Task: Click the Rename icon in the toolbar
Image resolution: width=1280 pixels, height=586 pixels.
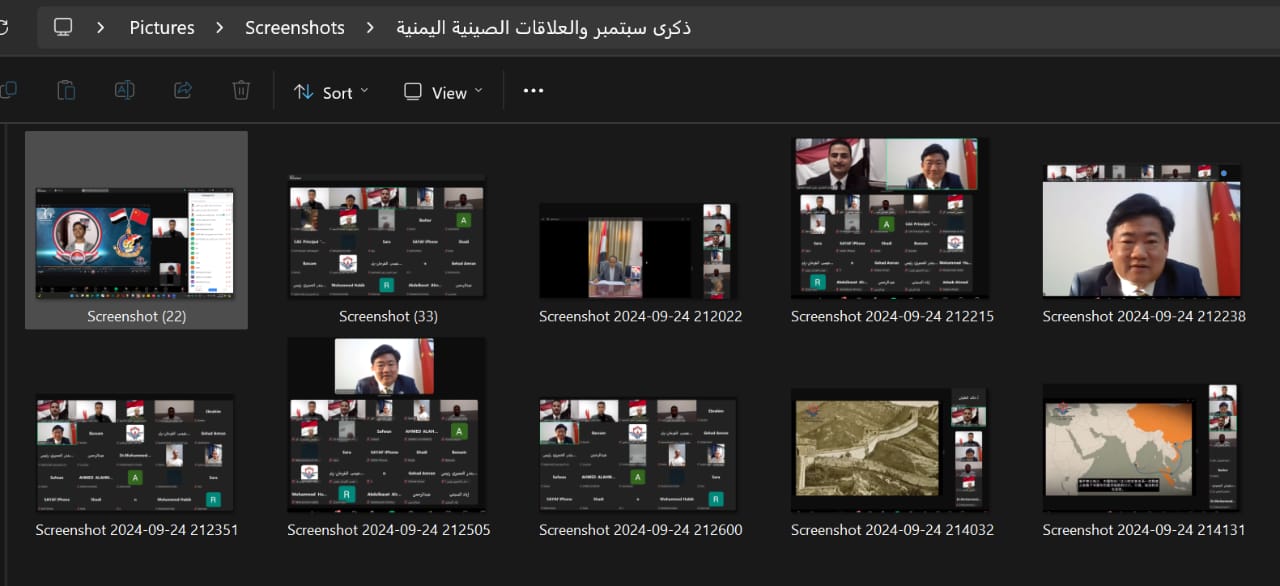Action: click(x=124, y=91)
